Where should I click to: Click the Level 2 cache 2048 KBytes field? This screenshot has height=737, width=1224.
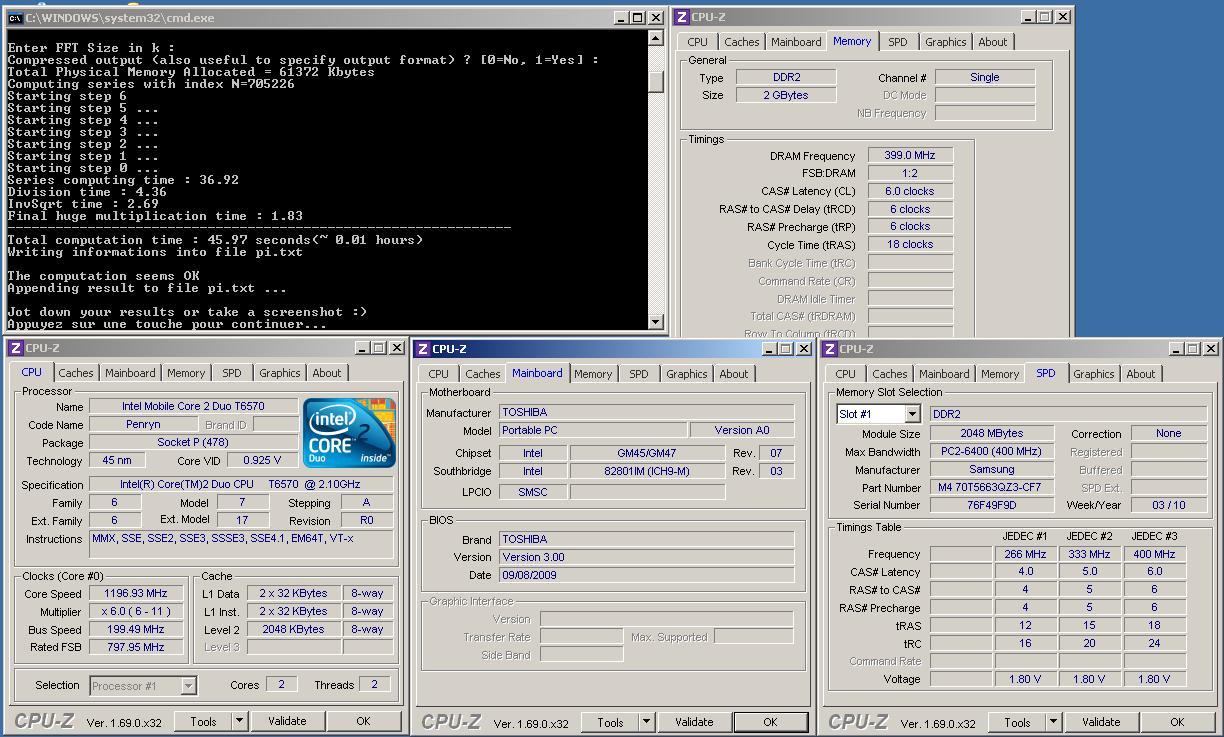click(x=294, y=629)
